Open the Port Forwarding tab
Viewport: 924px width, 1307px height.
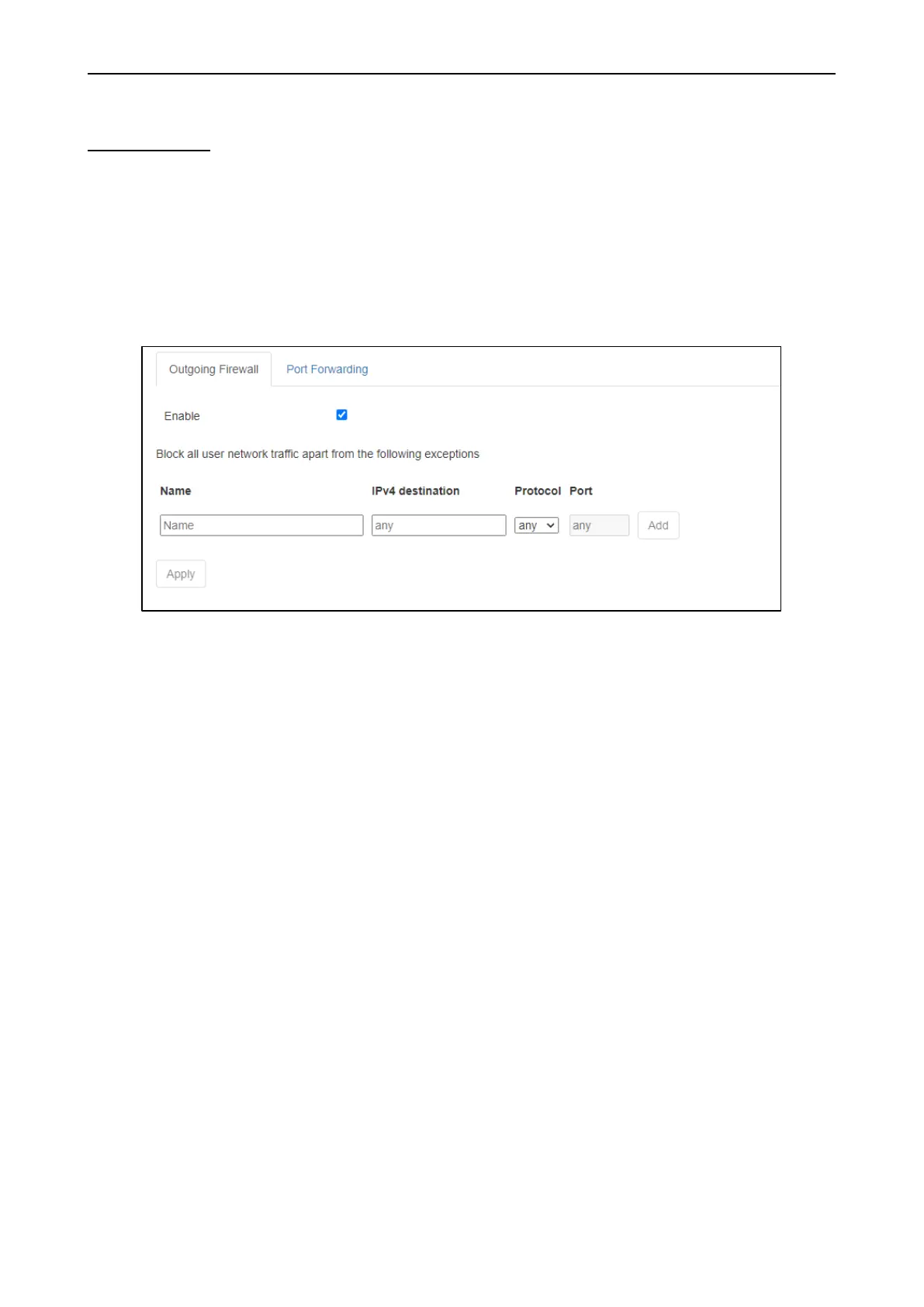tap(327, 369)
